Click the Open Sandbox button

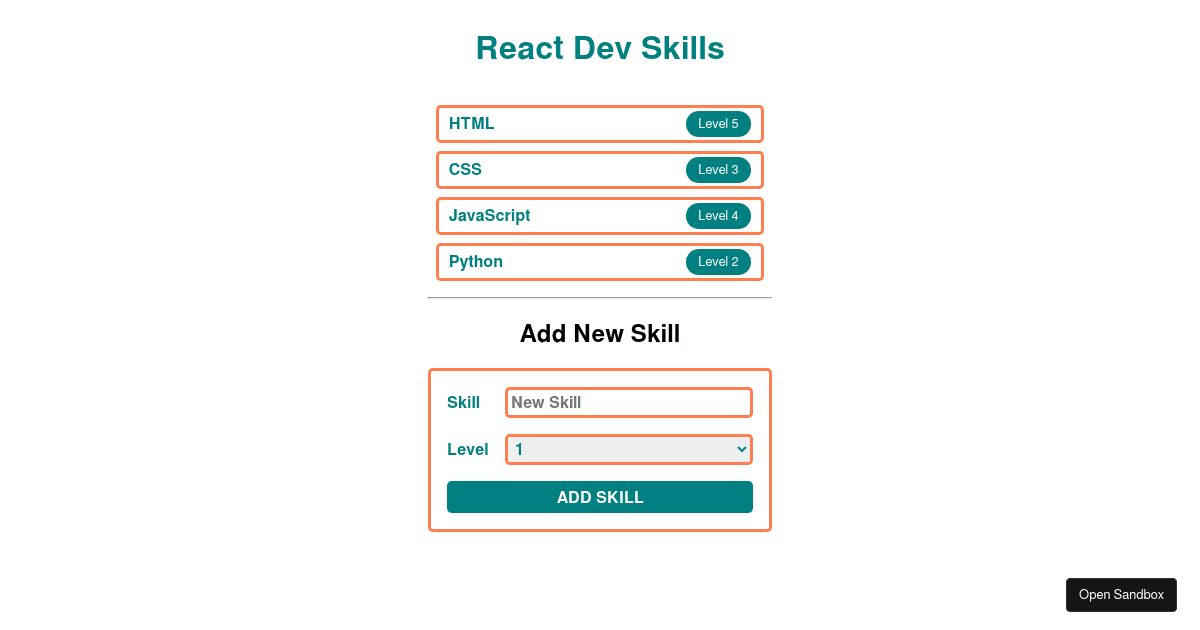pyautogui.click(x=1121, y=594)
